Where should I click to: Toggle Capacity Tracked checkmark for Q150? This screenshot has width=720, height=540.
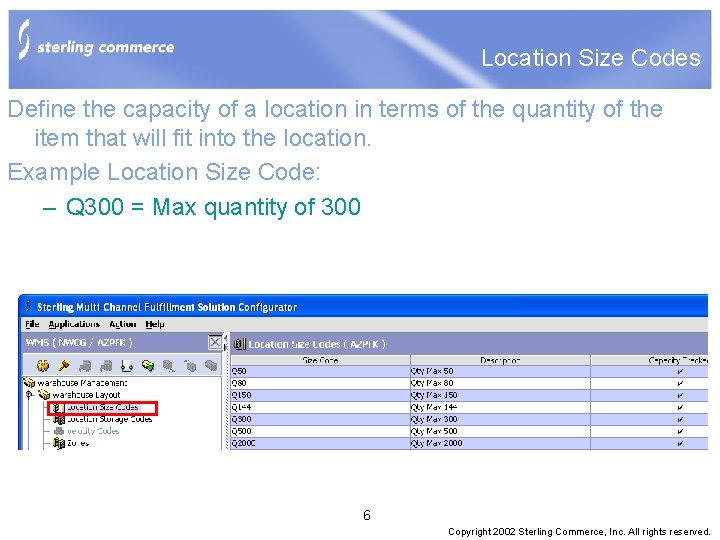point(680,395)
